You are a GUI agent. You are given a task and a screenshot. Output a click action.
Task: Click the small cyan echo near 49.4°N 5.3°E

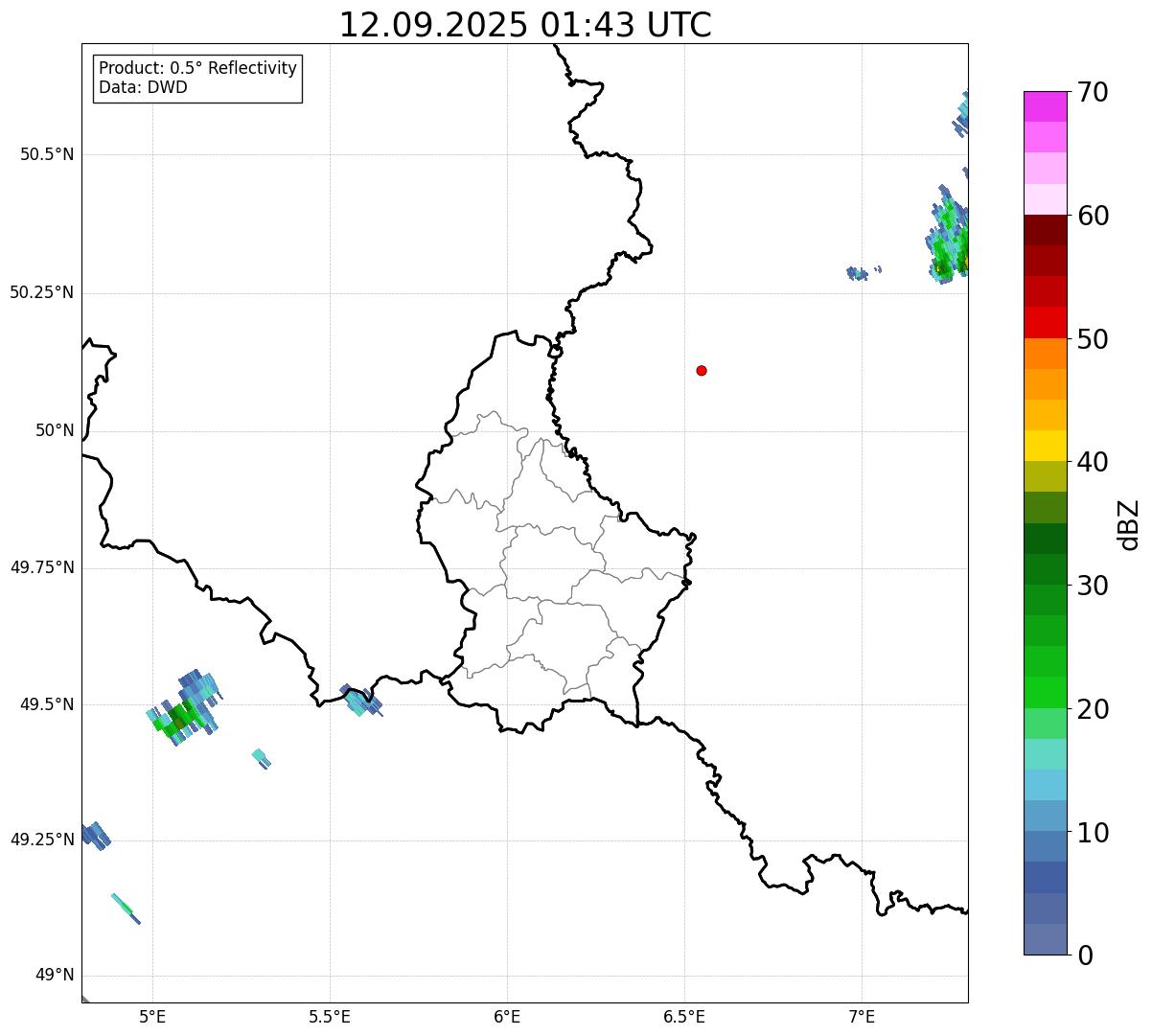pos(261,758)
